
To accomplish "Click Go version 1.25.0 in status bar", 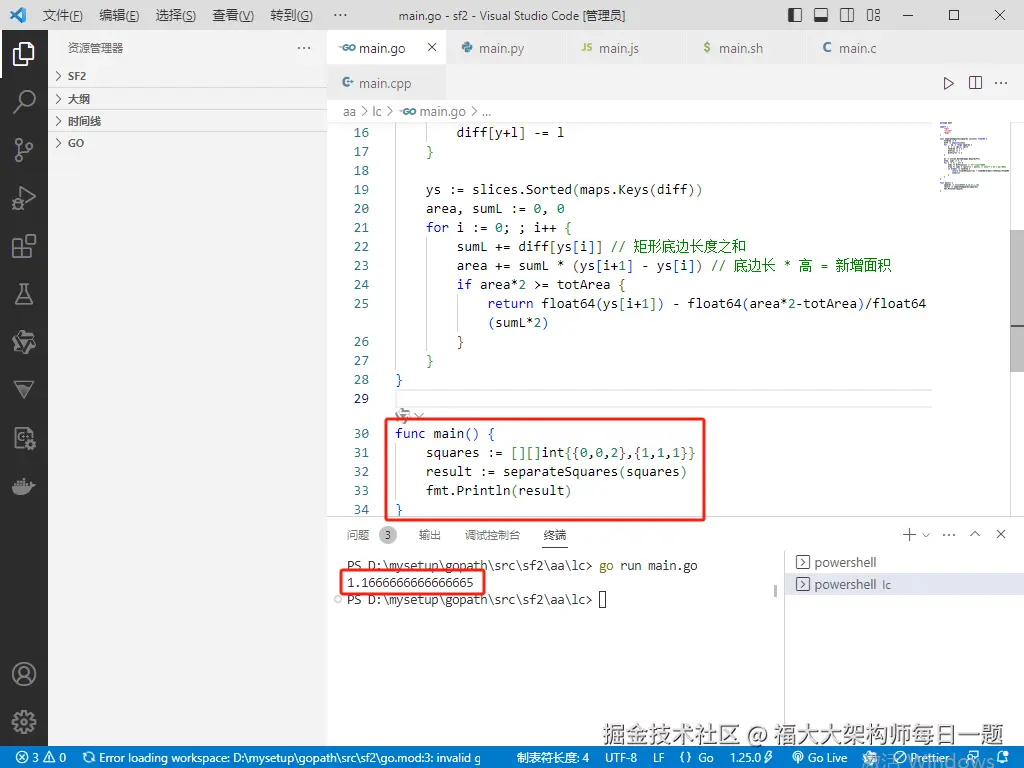I will pyautogui.click(x=751, y=758).
